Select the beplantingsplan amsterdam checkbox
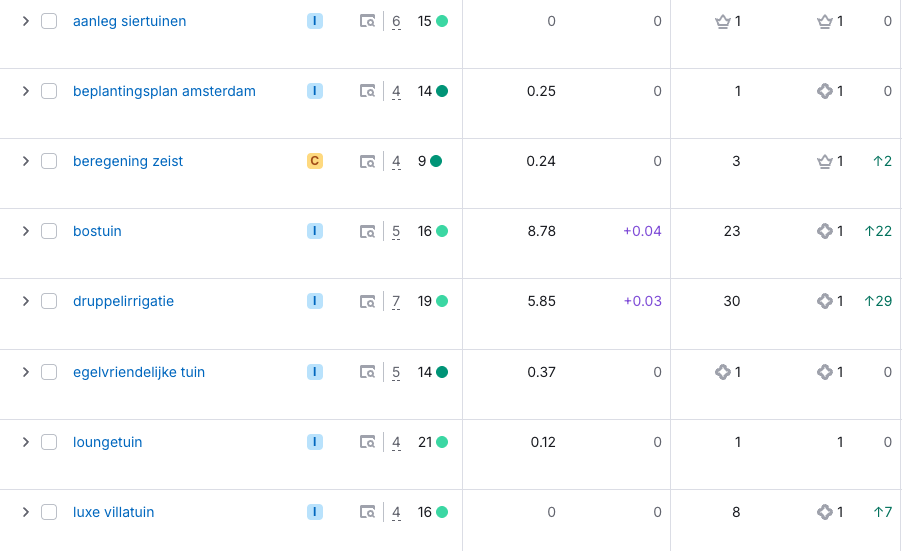 coord(49,91)
